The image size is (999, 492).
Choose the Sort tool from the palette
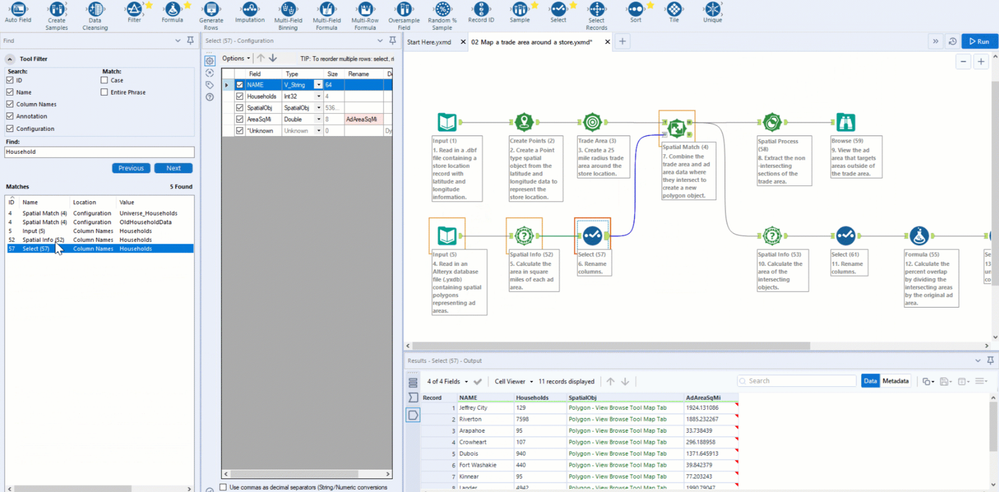point(636,10)
